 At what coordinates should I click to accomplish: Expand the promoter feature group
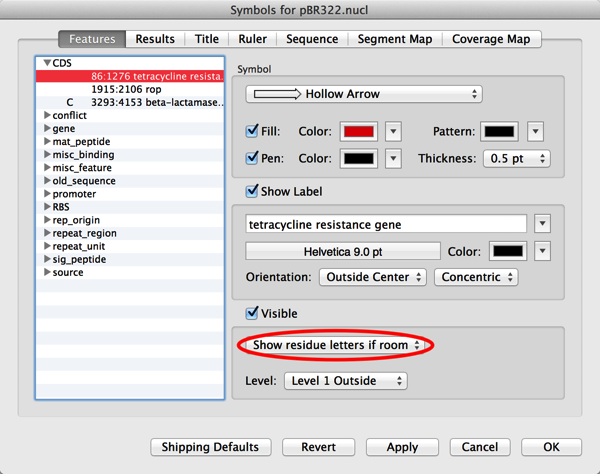click(47, 194)
